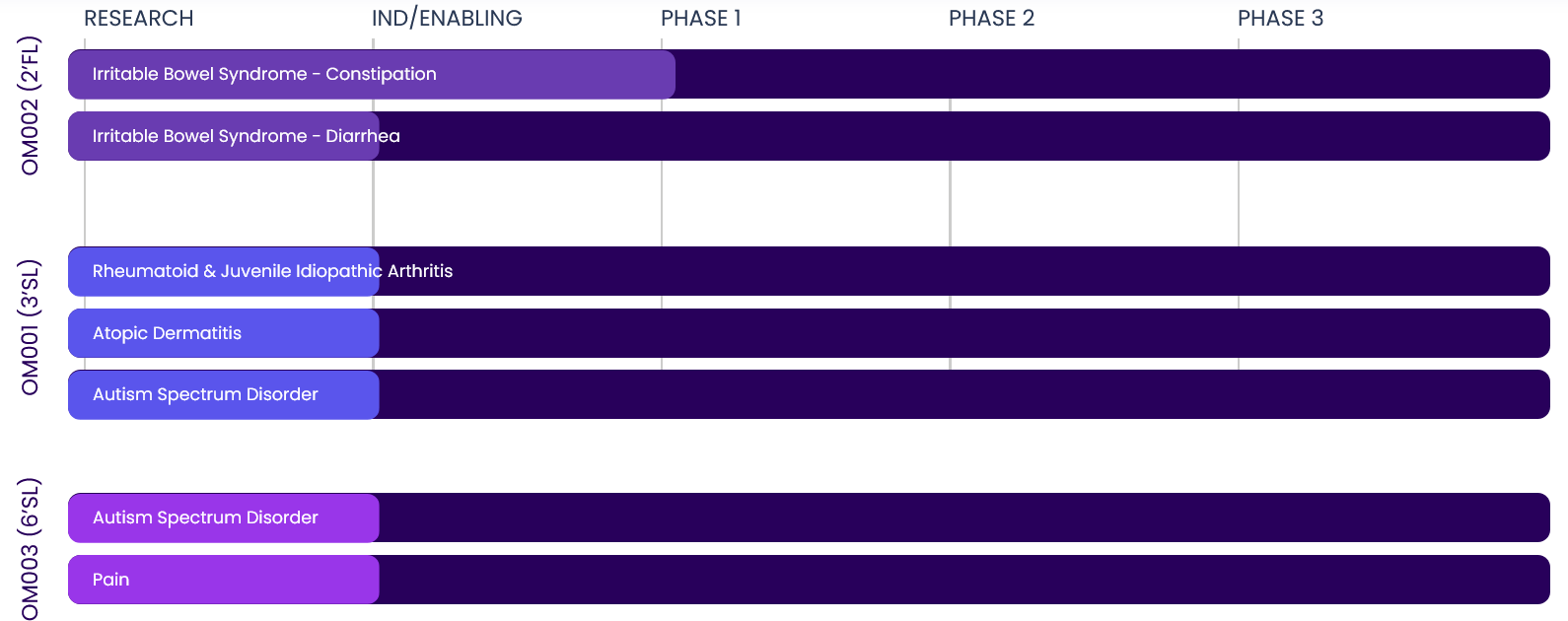The image size is (1568, 621).
Task: Click the OM001 (3'SL) group label
Action: pyautogui.click(x=31, y=327)
